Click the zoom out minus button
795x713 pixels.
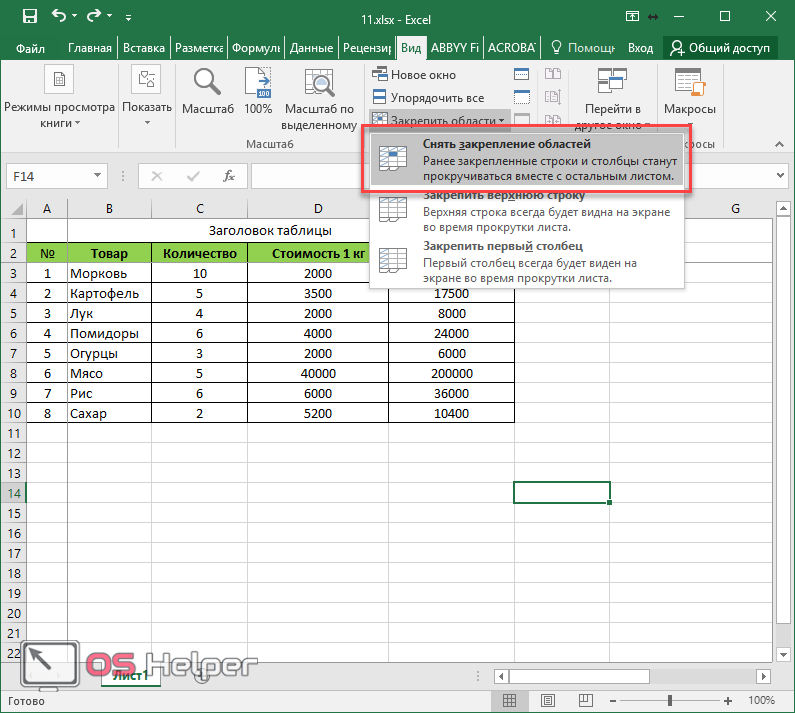click(612, 701)
